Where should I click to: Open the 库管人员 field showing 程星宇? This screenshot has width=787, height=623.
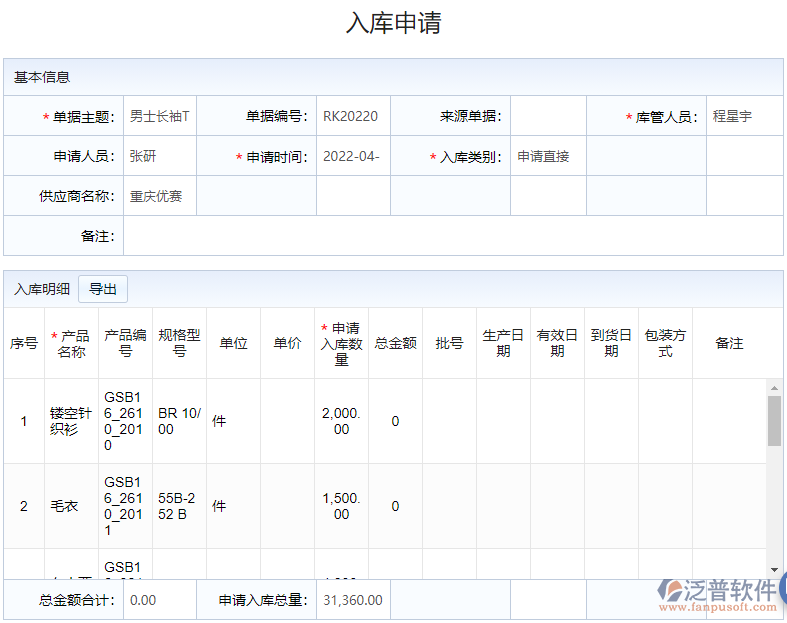(743, 117)
